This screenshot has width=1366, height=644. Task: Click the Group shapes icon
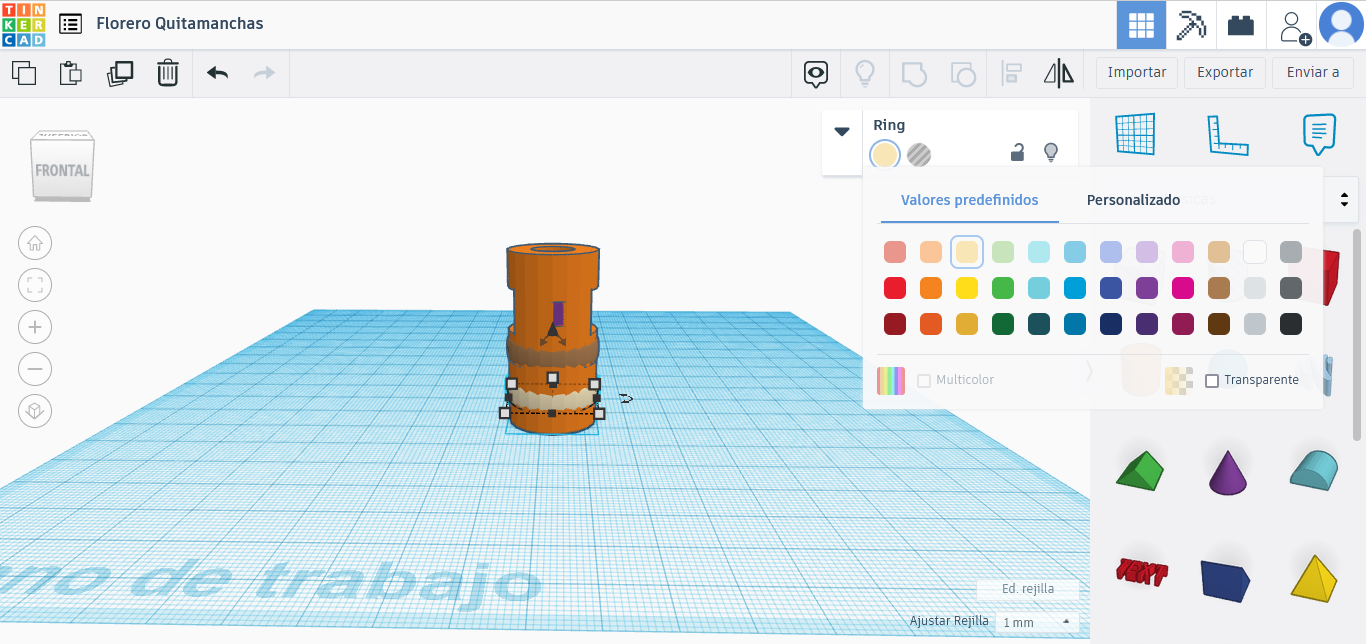pos(914,73)
